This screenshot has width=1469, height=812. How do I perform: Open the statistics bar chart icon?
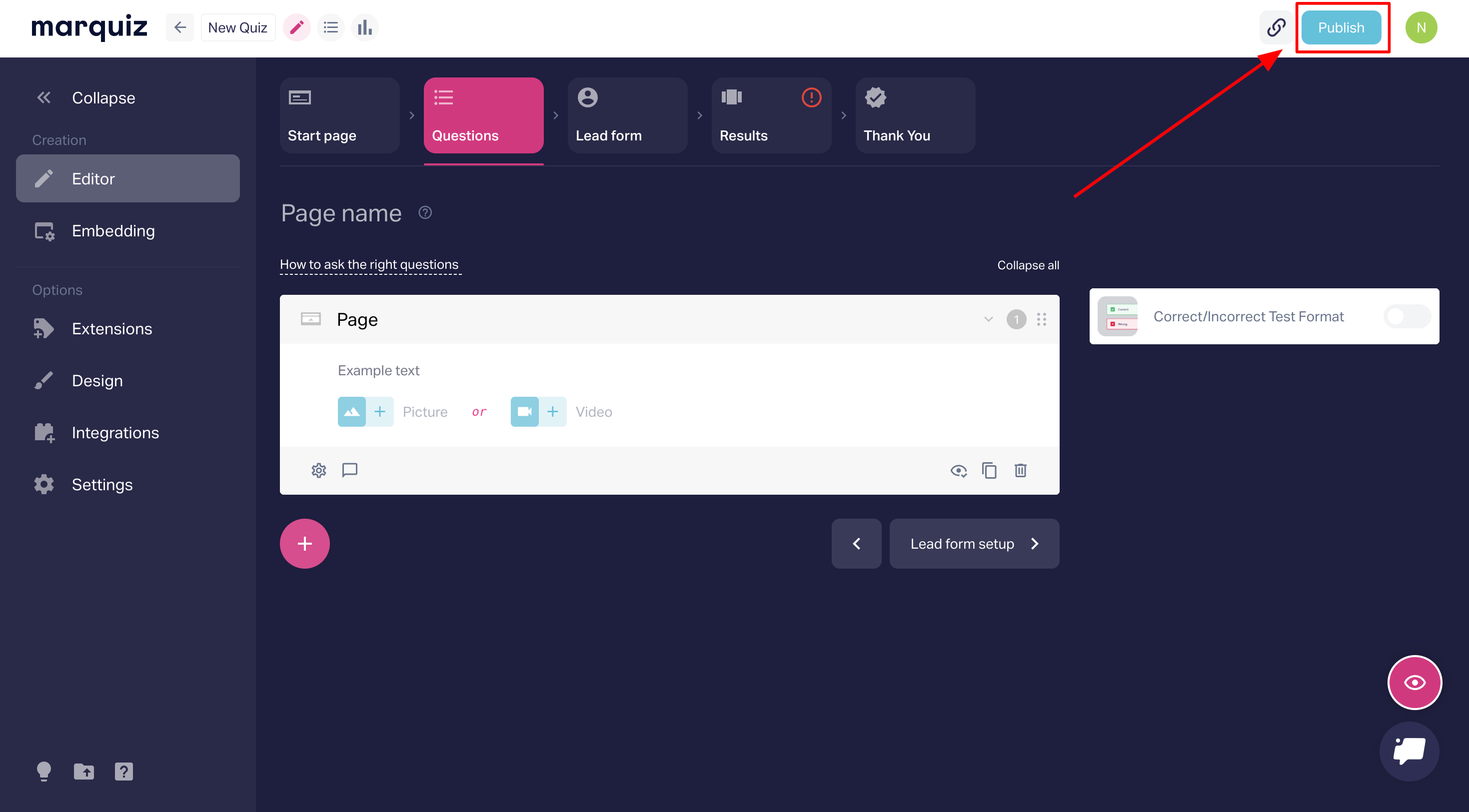(x=365, y=27)
